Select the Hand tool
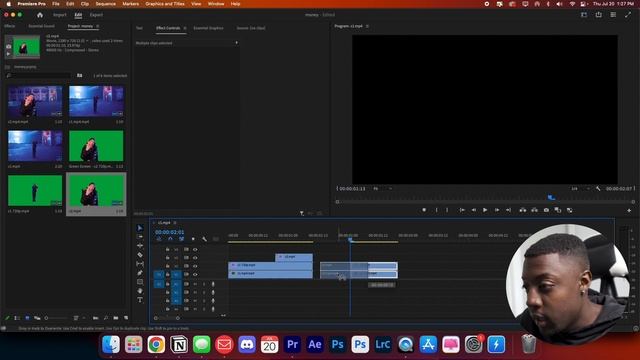Viewport: 640px width, 360px height. pos(140,291)
